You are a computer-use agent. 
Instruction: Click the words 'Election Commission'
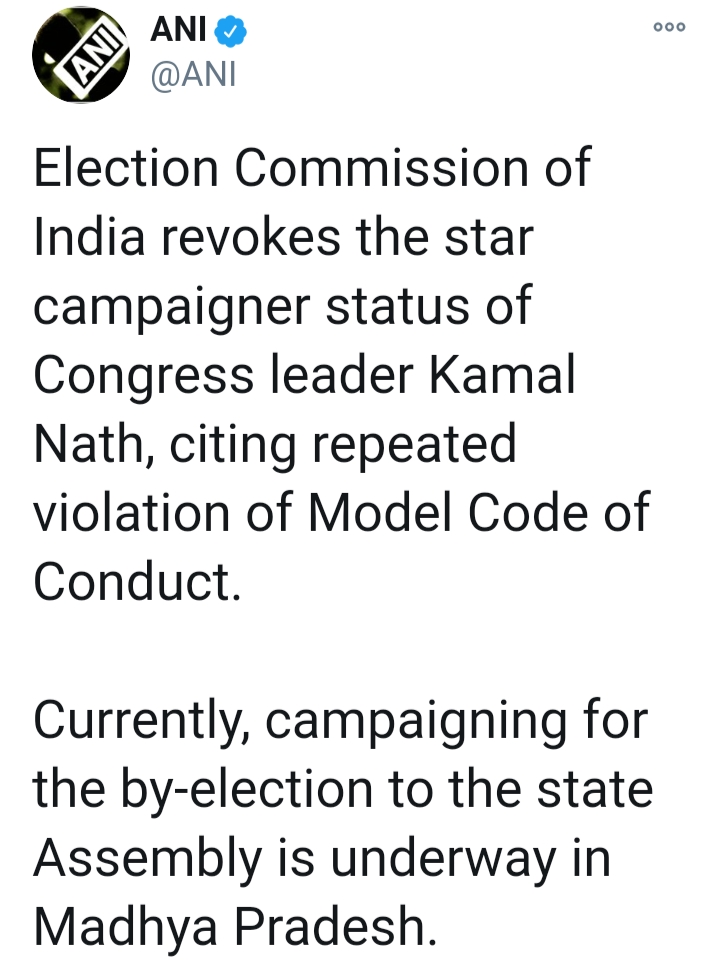click(281, 167)
